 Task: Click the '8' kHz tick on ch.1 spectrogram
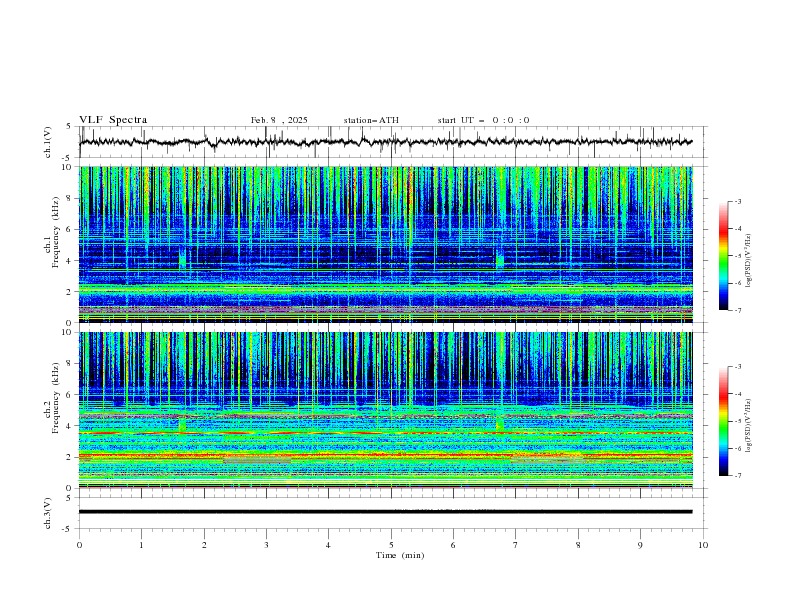71,198
